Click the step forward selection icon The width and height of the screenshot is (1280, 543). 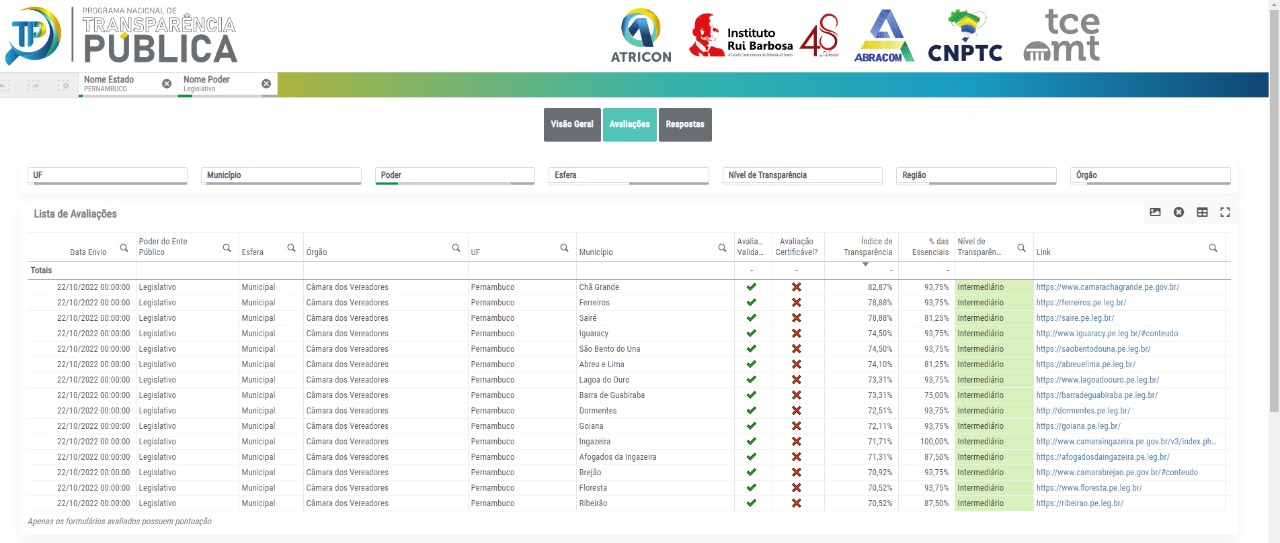coord(34,85)
